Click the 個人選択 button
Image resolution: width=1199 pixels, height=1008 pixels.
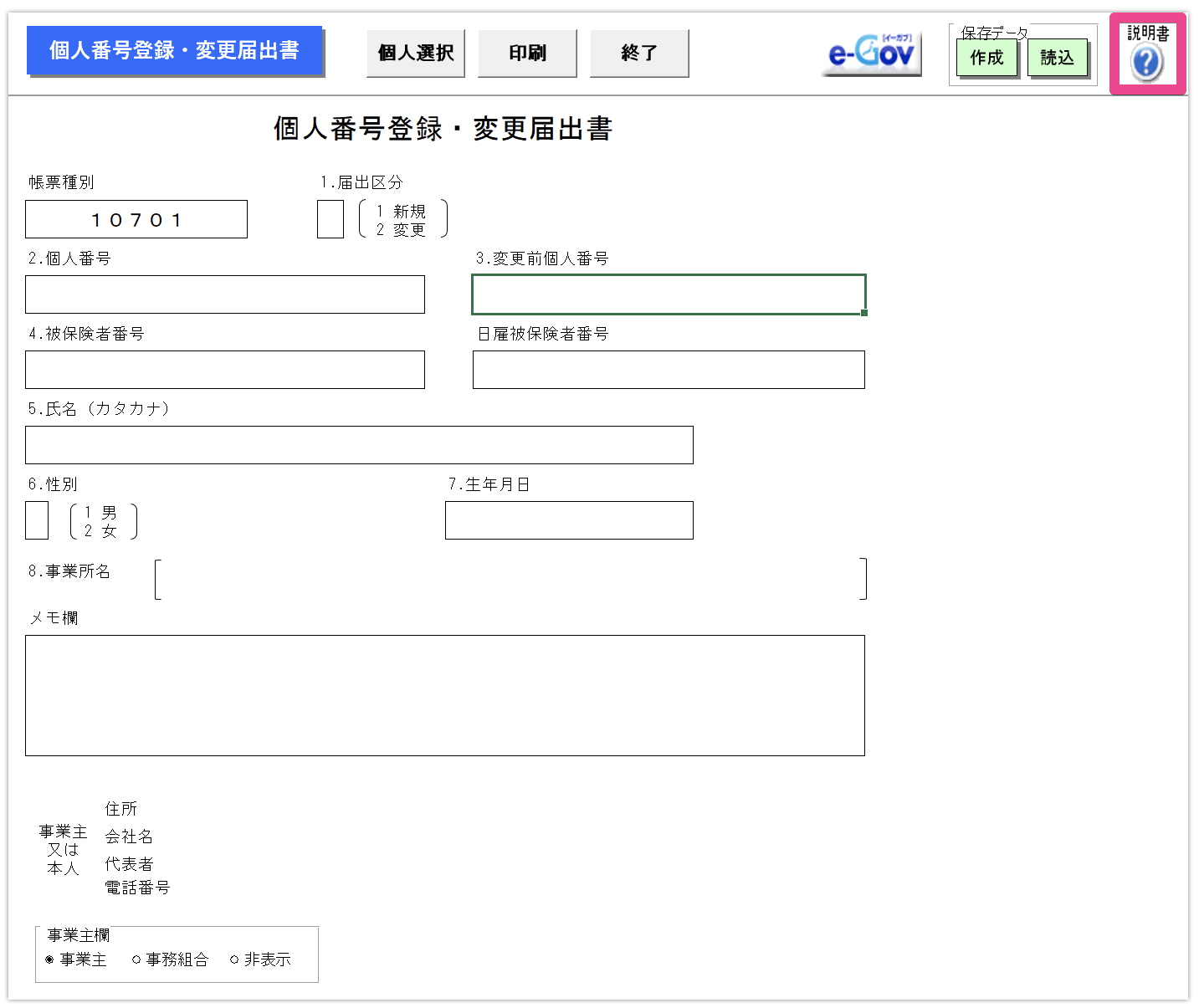click(416, 54)
